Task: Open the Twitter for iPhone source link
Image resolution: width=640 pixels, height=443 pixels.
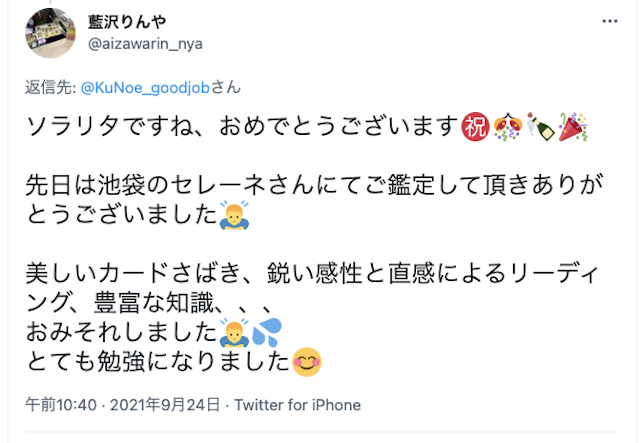Action: [x=298, y=405]
